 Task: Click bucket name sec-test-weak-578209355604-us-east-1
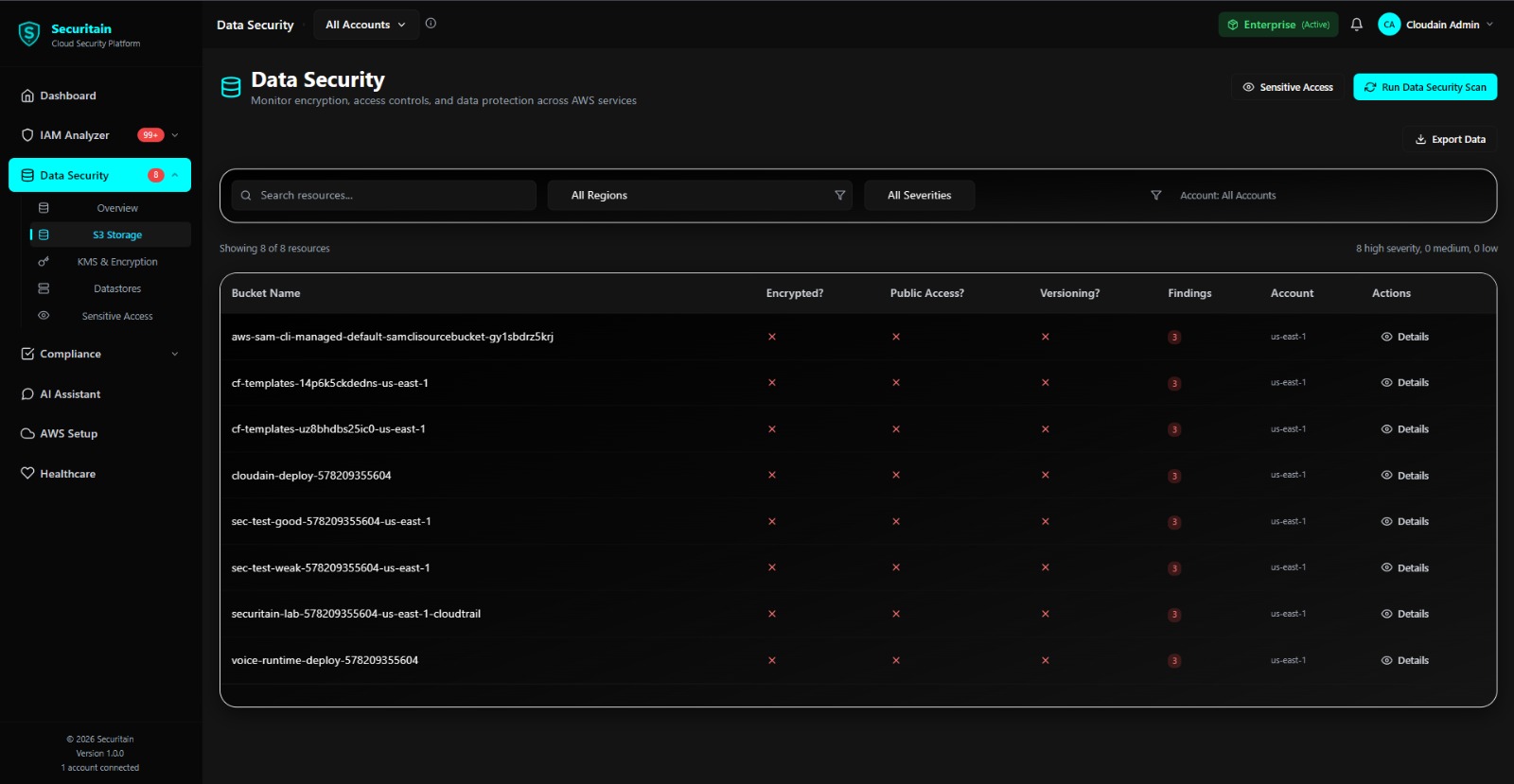pyautogui.click(x=330, y=568)
